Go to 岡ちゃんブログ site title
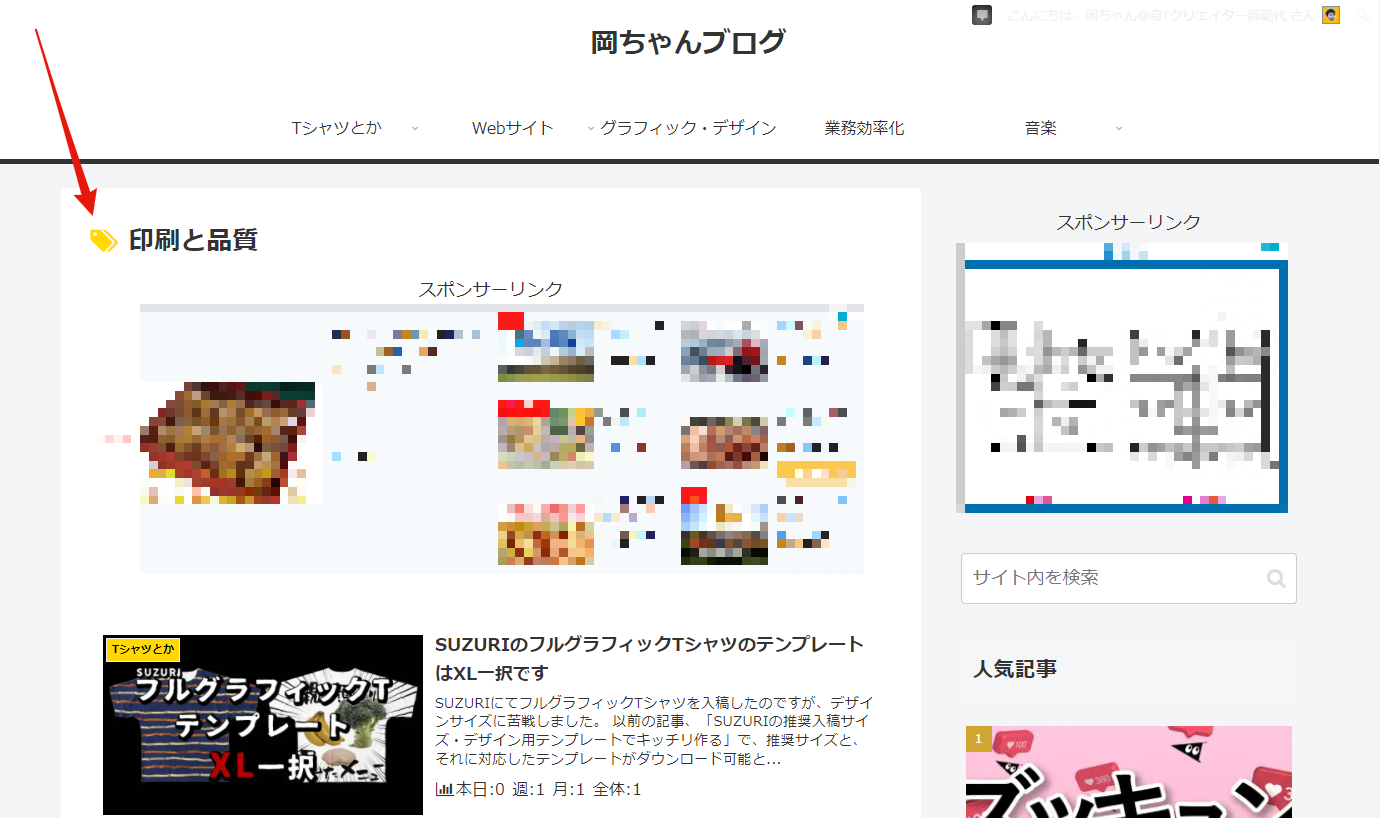Viewport: 1380px width, 818px height. point(688,42)
